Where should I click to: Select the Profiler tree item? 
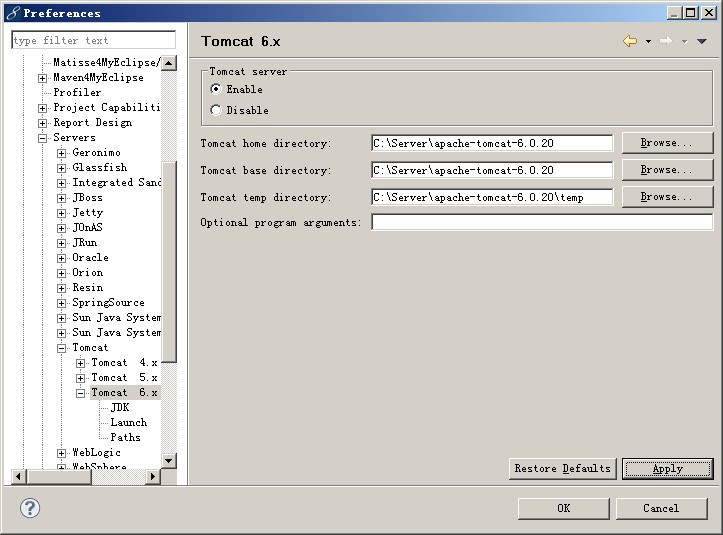[77, 92]
